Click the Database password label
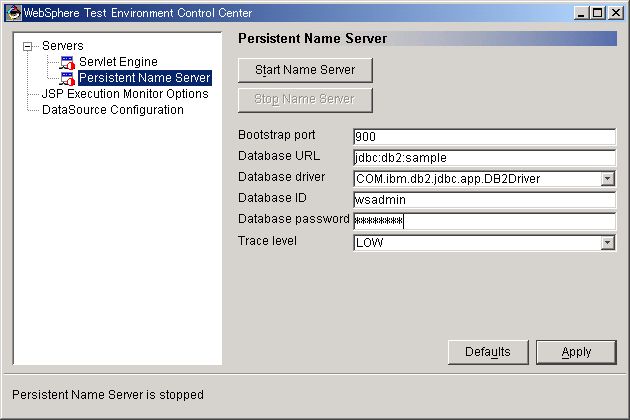The height and width of the screenshot is (420, 630). click(x=294, y=219)
